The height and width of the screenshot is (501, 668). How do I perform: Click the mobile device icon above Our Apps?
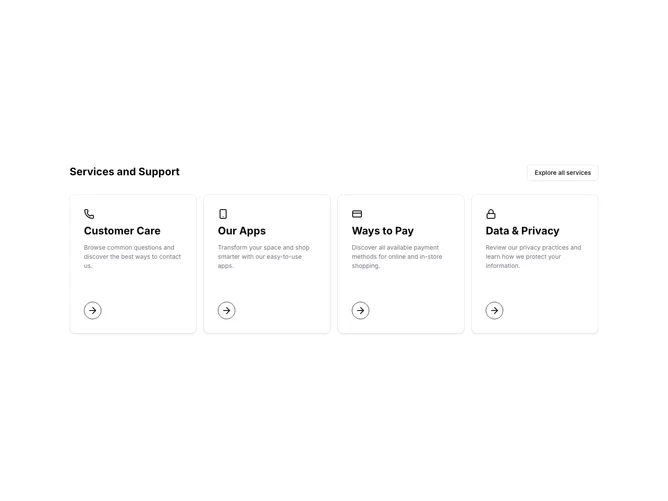[x=223, y=214]
